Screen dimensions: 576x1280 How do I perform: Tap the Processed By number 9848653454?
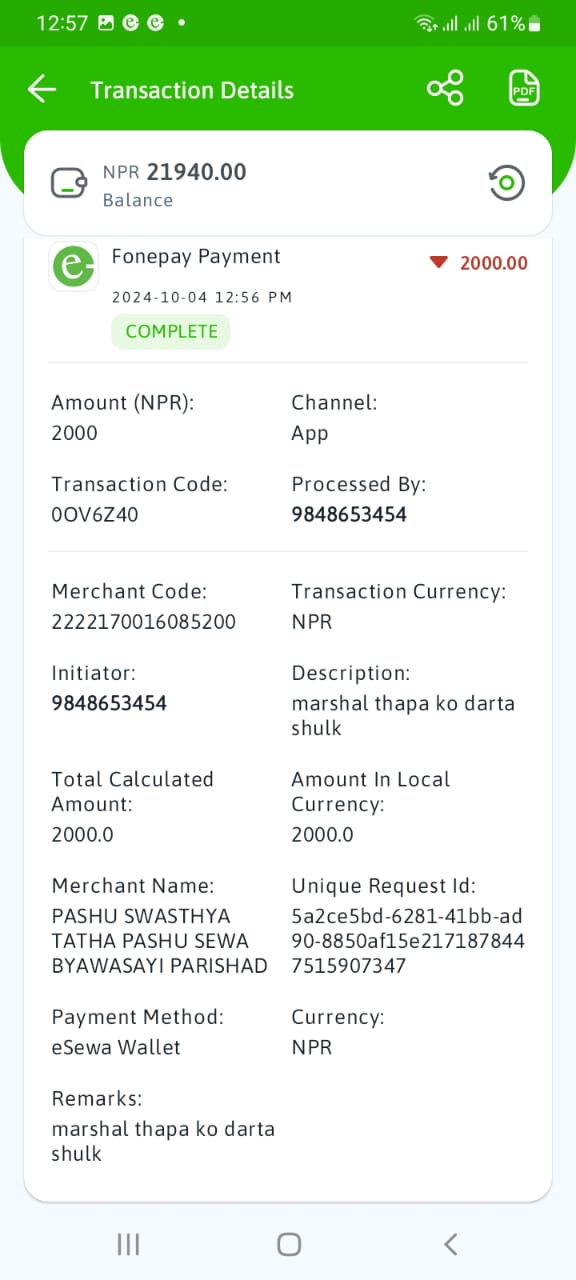(349, 515)
